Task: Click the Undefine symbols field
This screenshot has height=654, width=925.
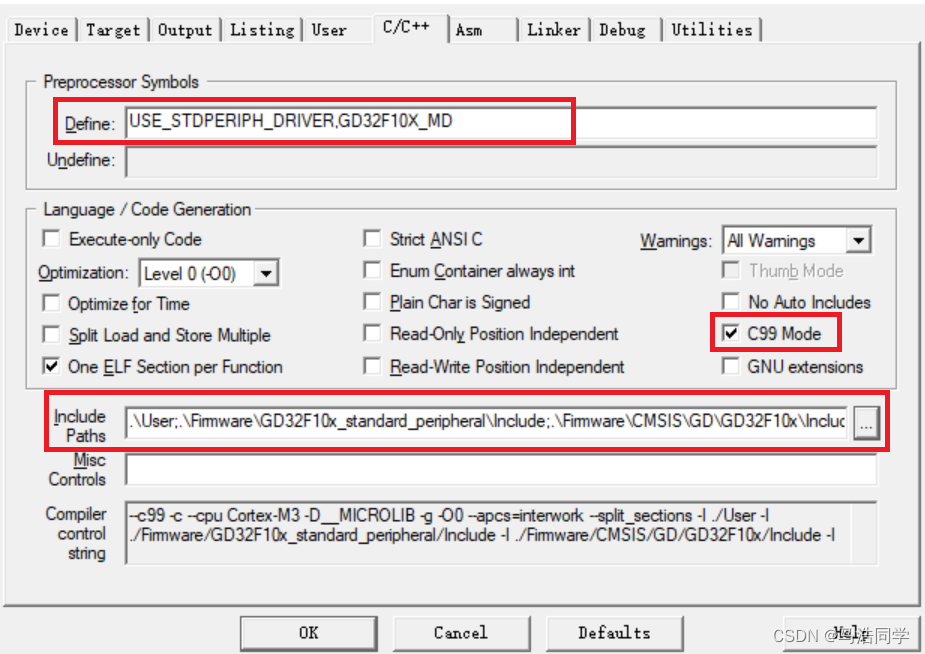Action: point(501,162)
